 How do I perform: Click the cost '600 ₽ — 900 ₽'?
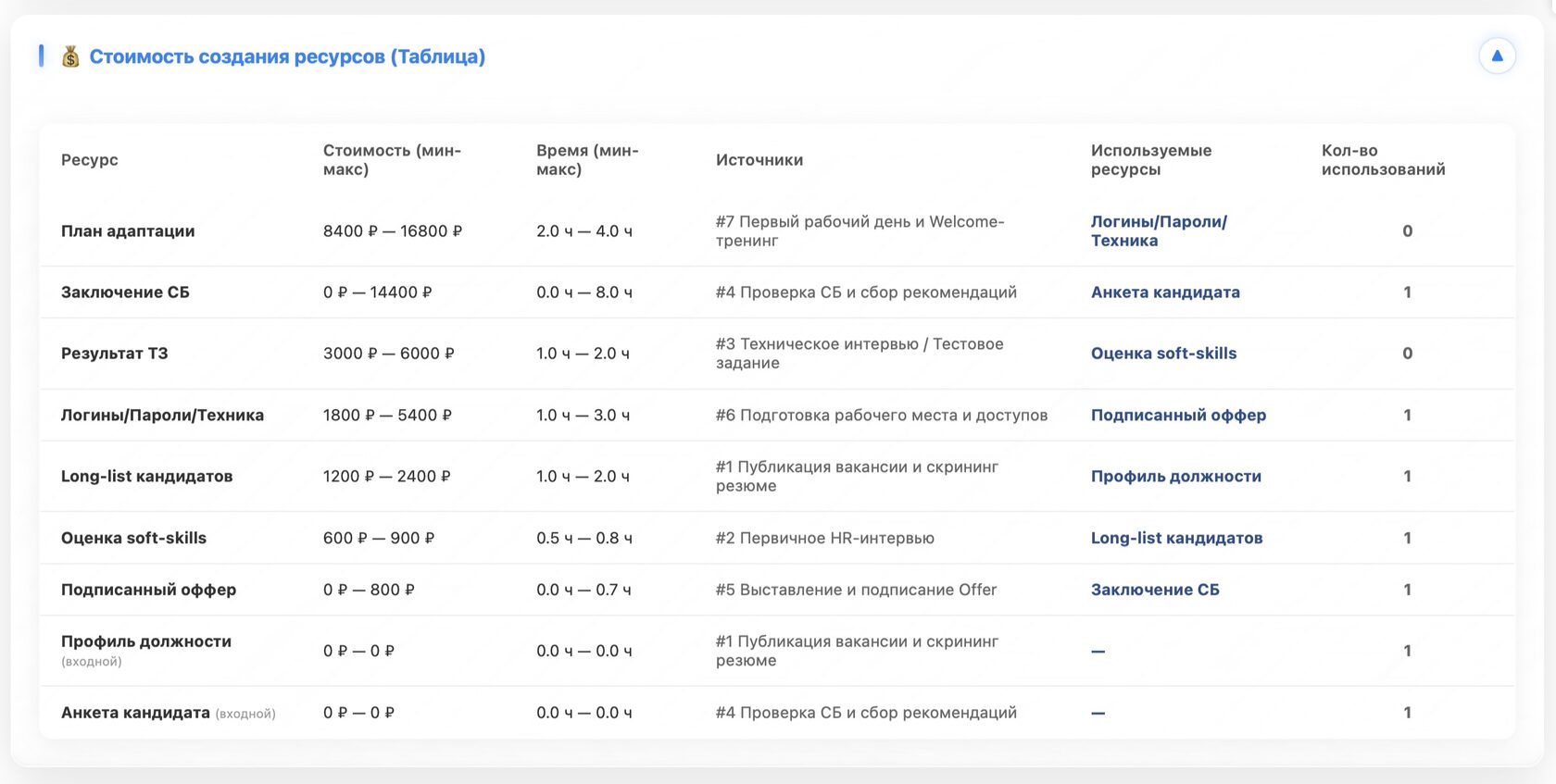[379, 538]
